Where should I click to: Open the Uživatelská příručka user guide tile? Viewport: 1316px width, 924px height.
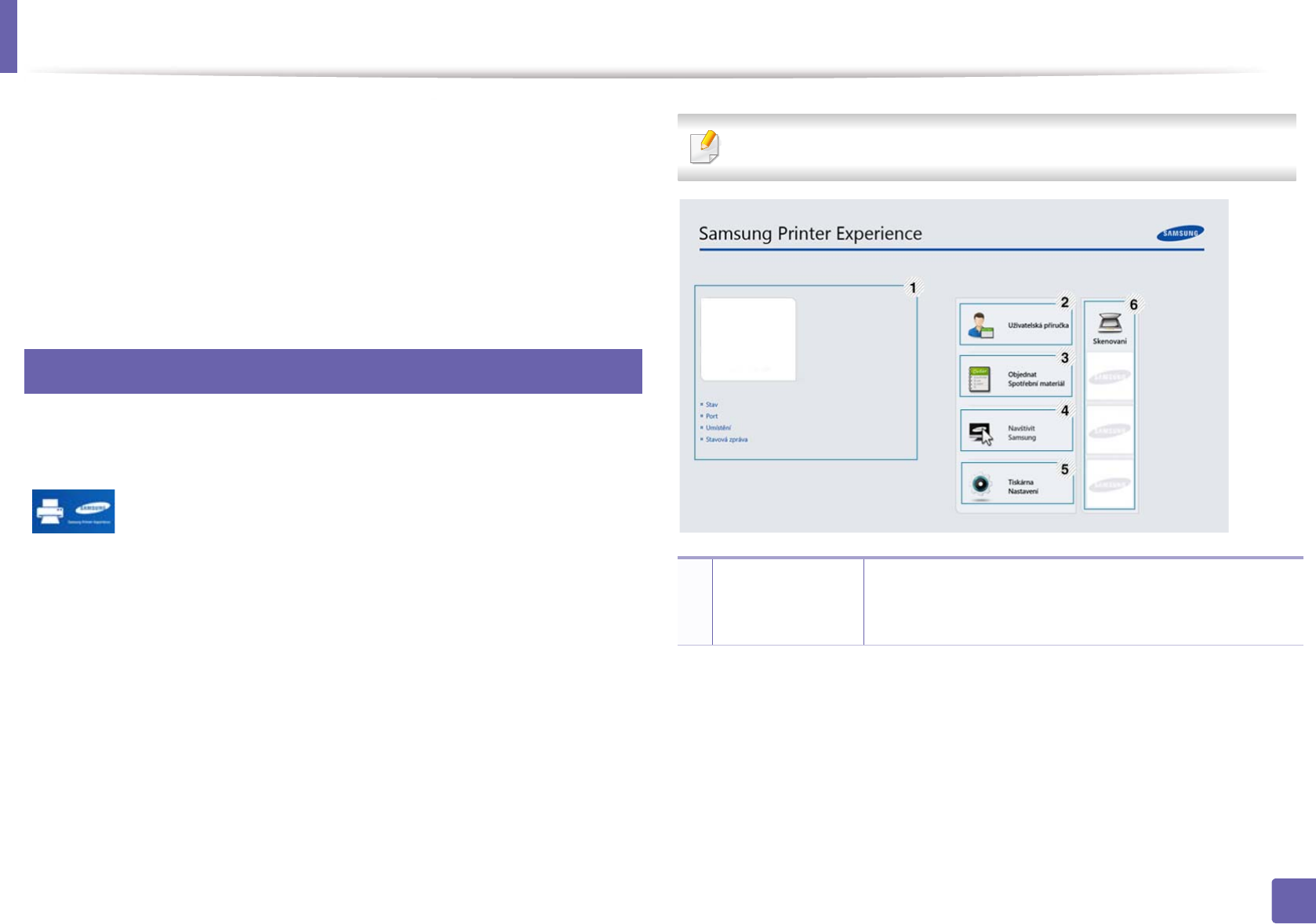1016,324
